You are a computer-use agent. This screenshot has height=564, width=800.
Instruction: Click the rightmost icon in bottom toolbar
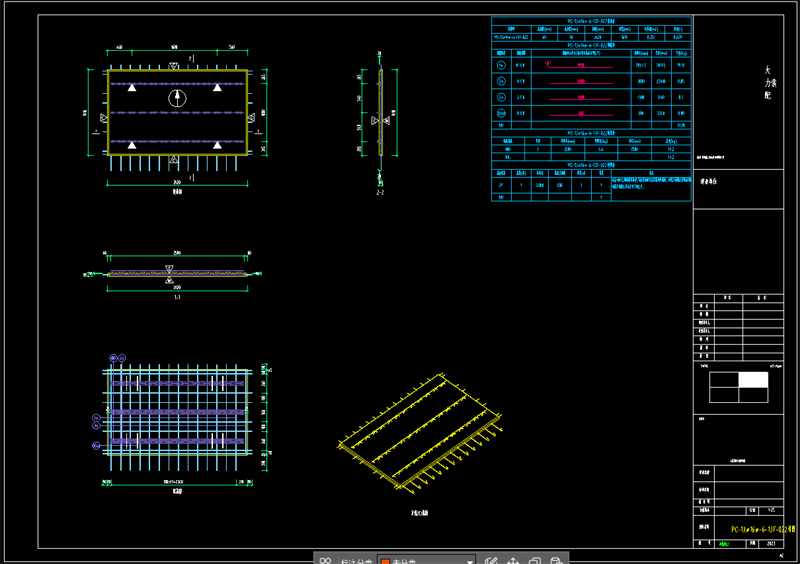[557, 560]
